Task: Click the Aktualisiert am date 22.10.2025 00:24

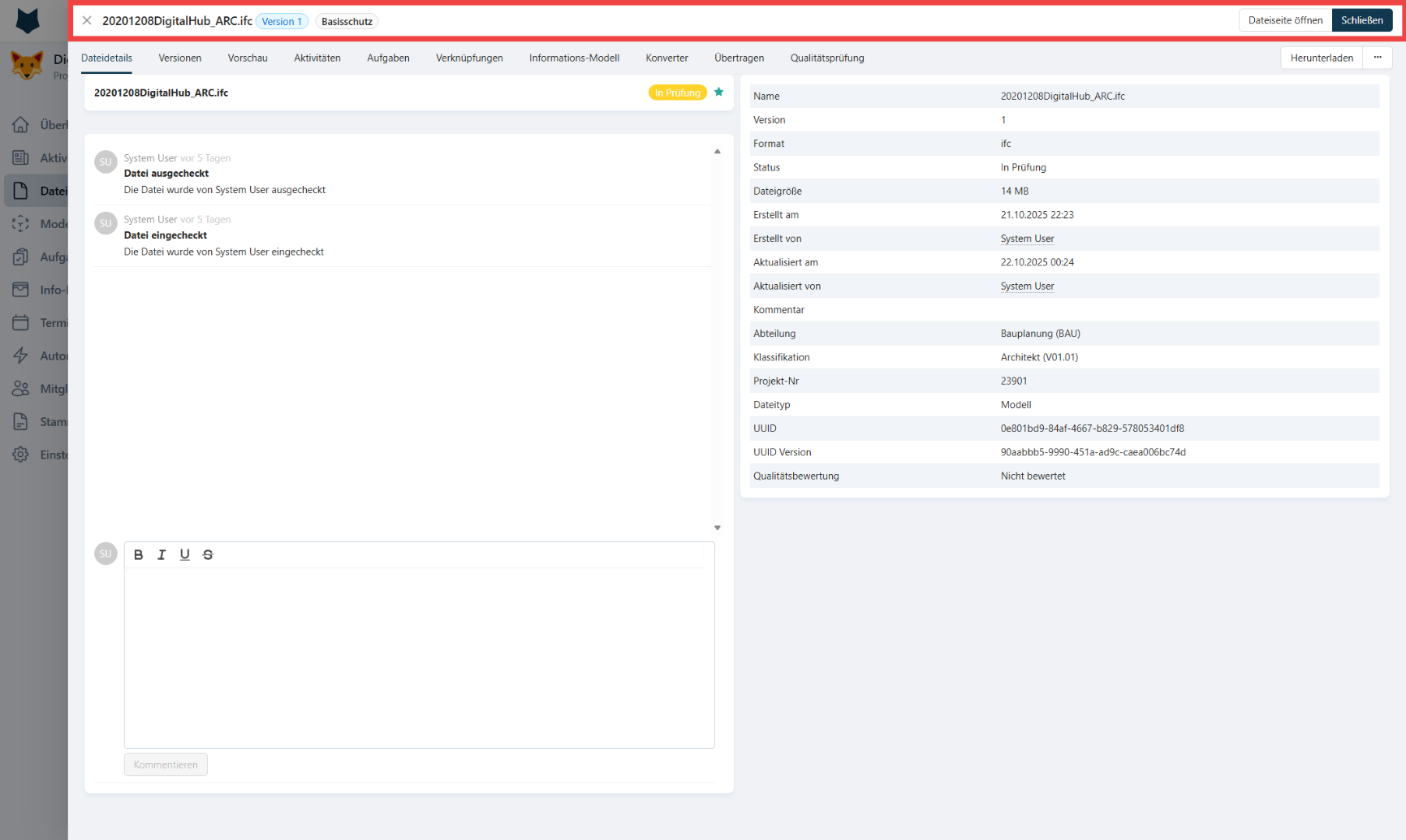Action: tap(1037, 262)
